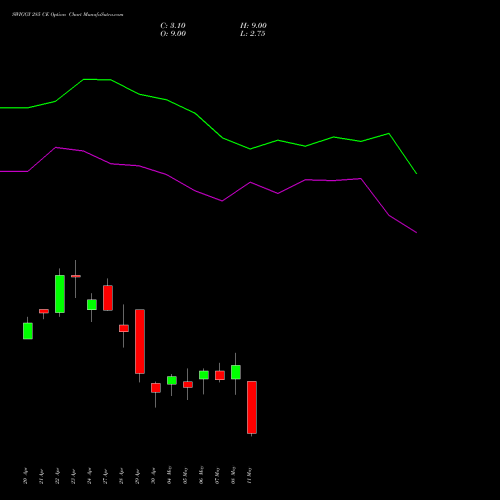Click the tall green candlestick above 22 Apr
This screenshot has height=500, width=500.
[60, 294]
